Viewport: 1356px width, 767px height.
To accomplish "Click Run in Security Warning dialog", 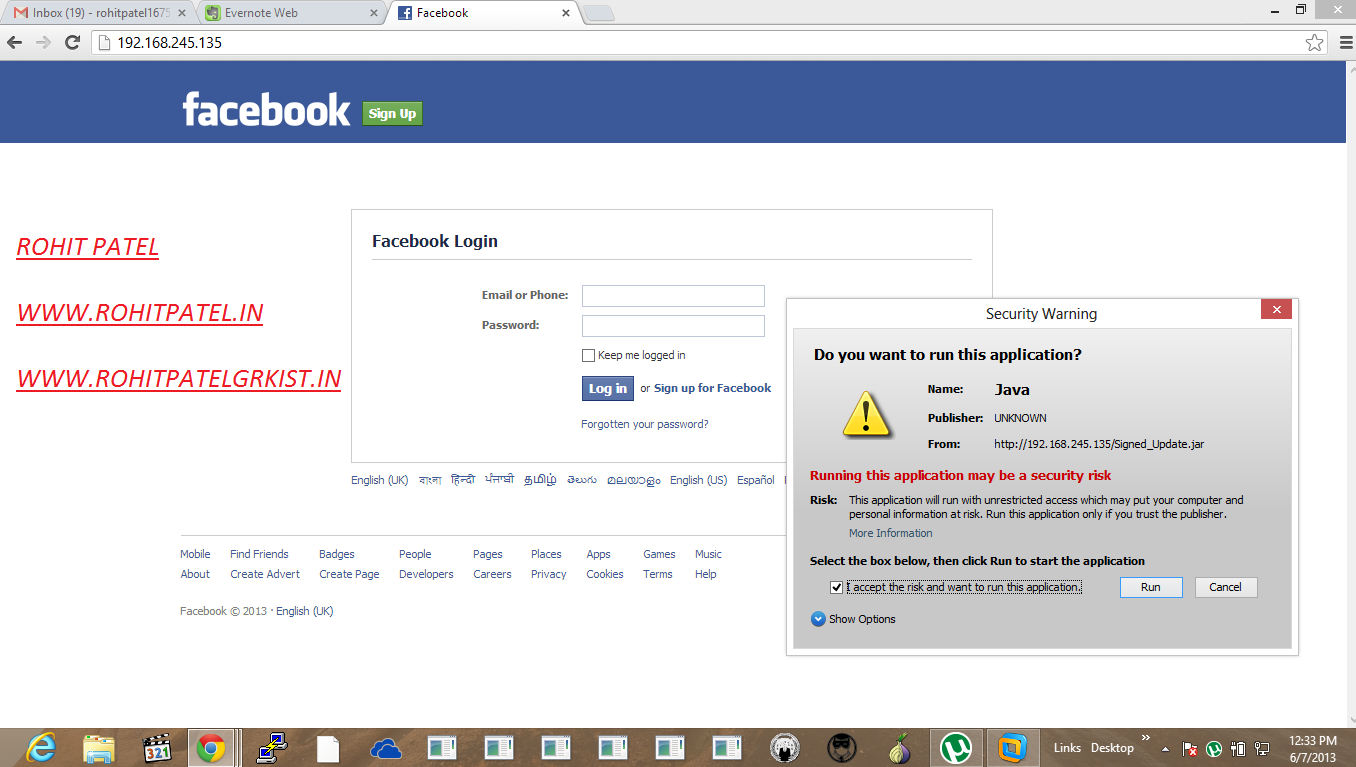I will tap(1151, 587).
